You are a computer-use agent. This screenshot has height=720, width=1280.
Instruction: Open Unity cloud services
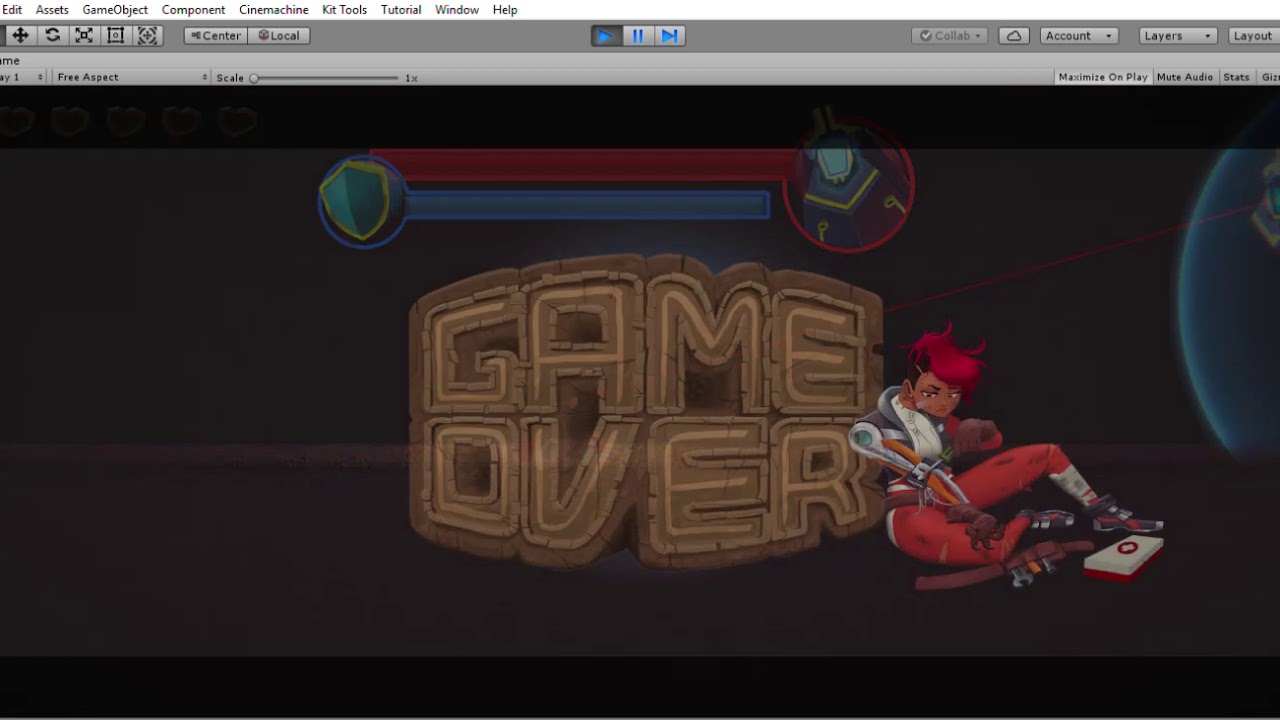pos(1014,35)
